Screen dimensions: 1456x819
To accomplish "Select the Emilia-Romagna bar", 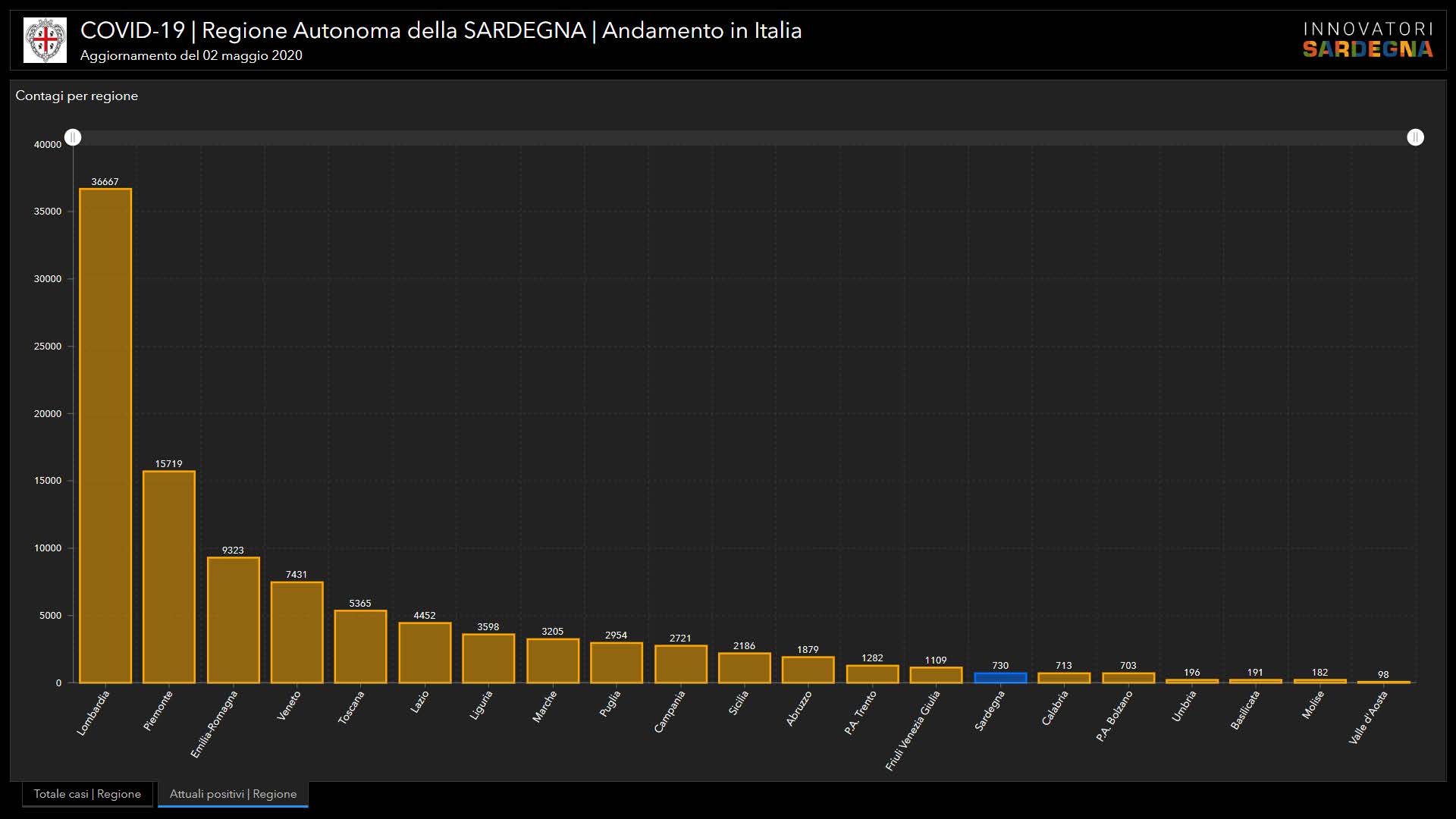I will pos(234,620).
